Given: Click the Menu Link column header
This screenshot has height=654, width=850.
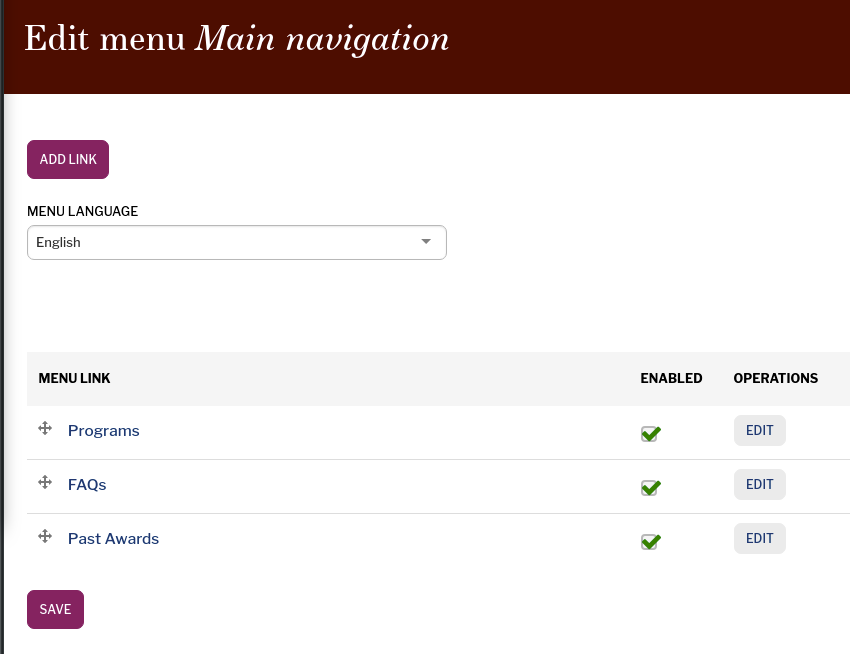Looking at the screenshot, I should tap(74, 378).
